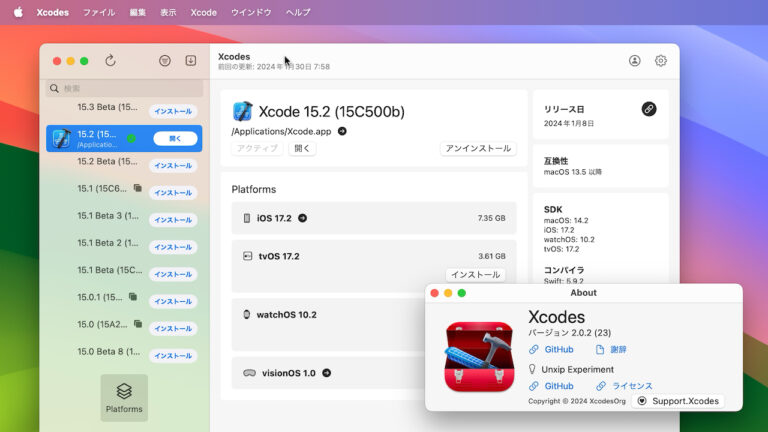Viewport: 768px width, 432px height.
Task: Click the 3.61 GB size value
Action: pos(491,256)
